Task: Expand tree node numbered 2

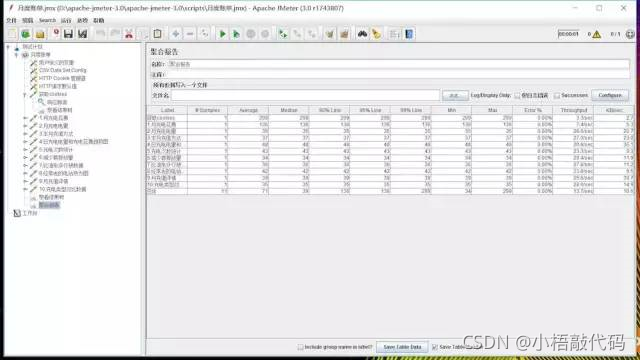Action: [24, 126]
